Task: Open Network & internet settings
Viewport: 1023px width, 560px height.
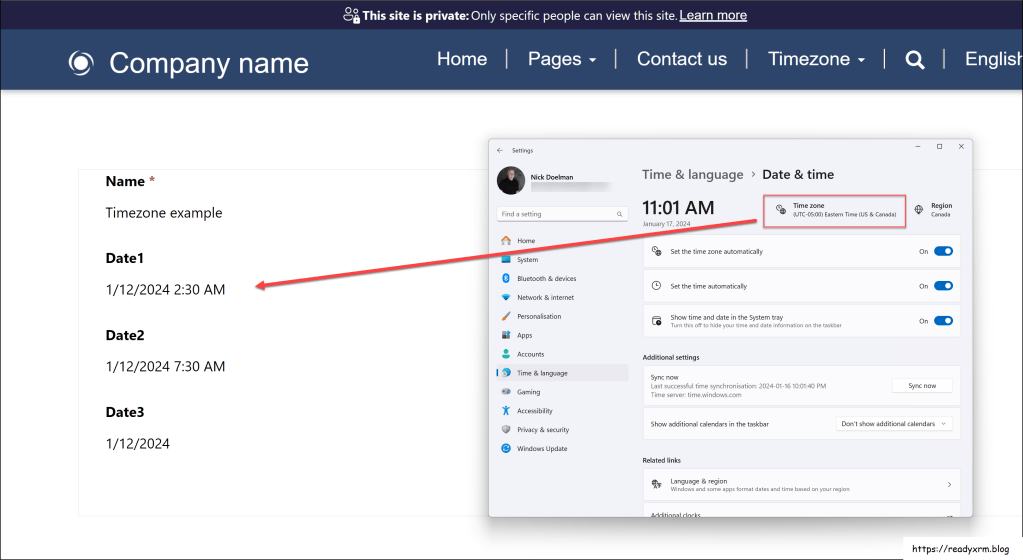Action: pyautogui.click(x=545, y=298)
